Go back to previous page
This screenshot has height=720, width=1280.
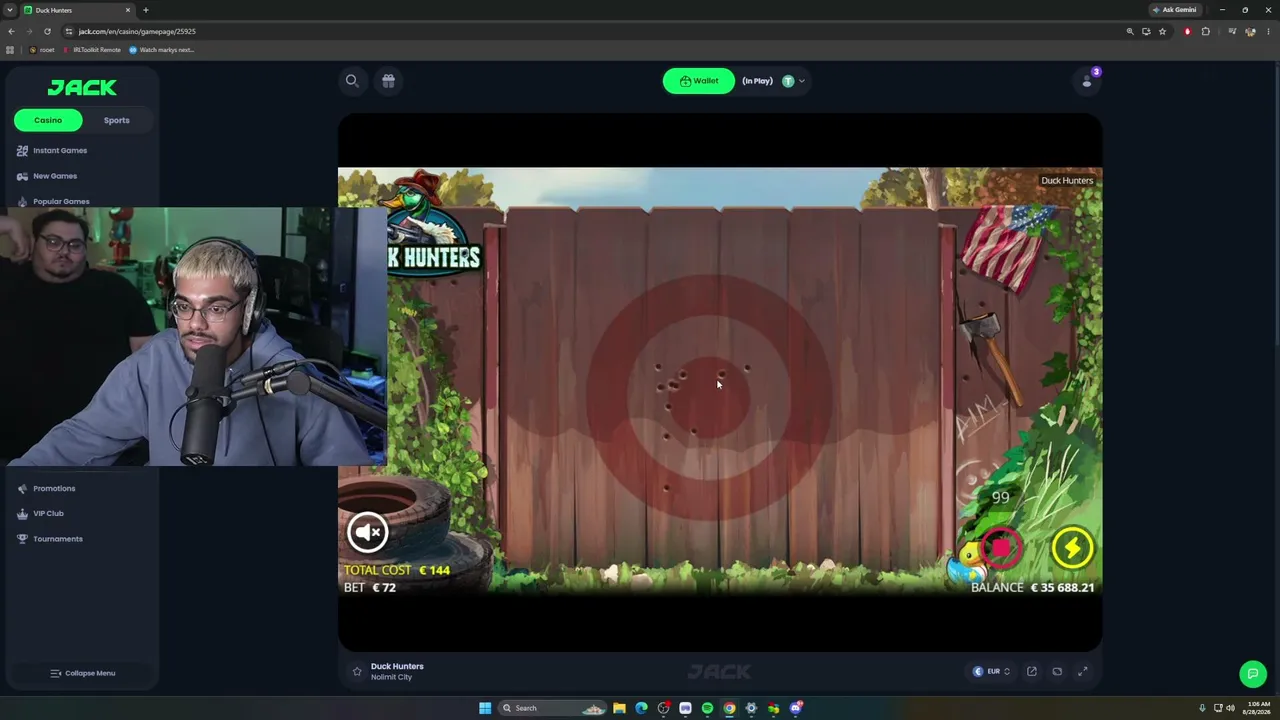click(11, 31)
